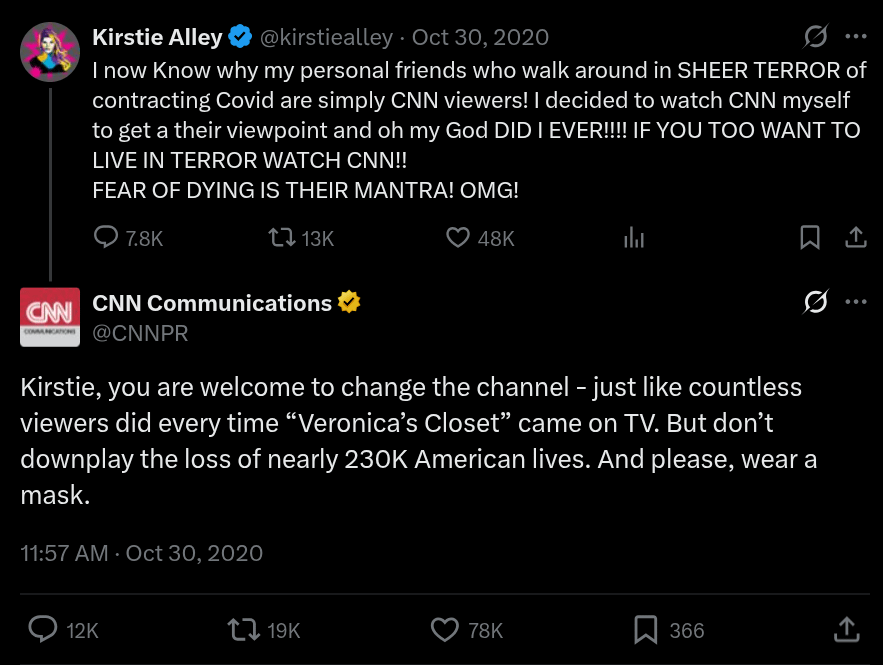The width and height of the screenshot is (883, 665).
Task: Reply to Kirstie Alley's tweet
Action: pyautogui.click(x=106, y=238)
